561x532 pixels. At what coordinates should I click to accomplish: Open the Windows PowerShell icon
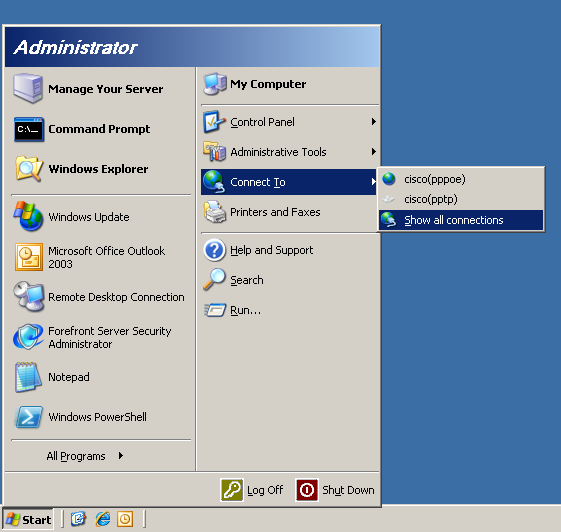29,417
